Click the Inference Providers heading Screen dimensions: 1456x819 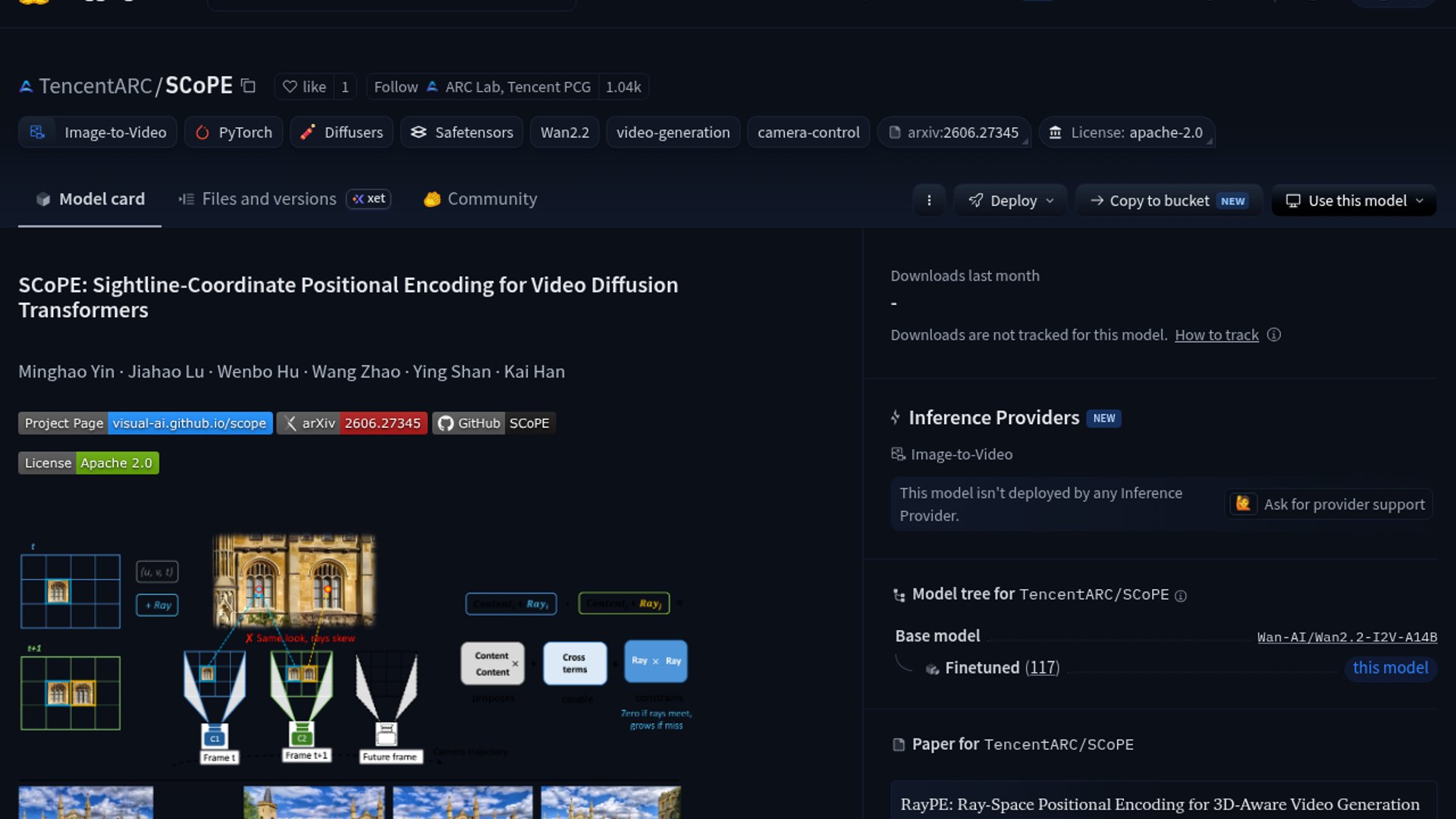[x=993, y=418]
